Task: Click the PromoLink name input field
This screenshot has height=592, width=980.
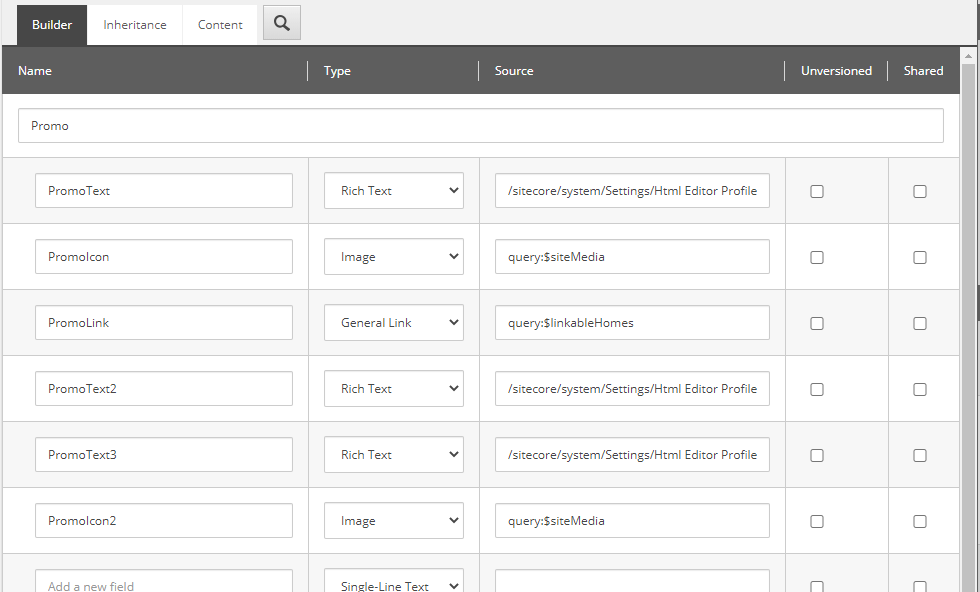Action: pos(164,323)
